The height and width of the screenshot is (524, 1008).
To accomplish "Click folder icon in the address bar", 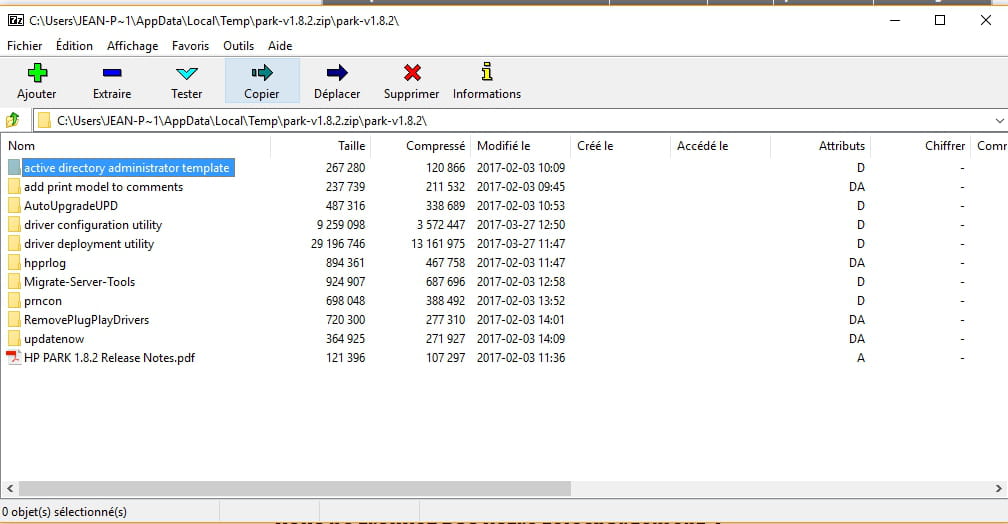I will pos(44,120).
